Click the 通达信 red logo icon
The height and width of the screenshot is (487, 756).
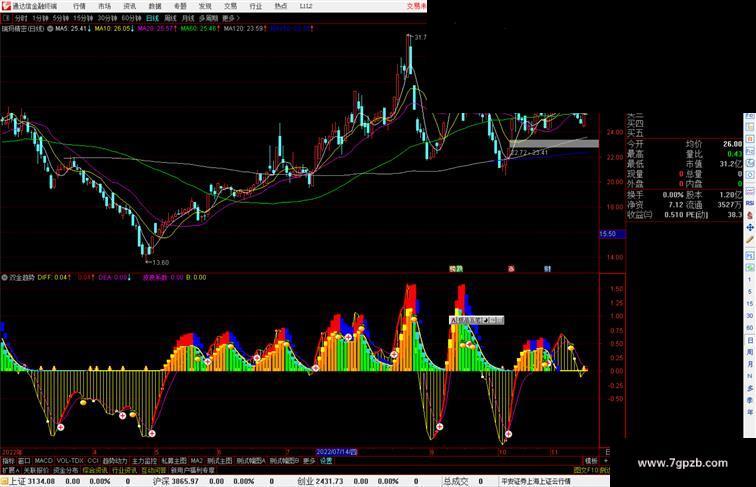pos(6,6)
